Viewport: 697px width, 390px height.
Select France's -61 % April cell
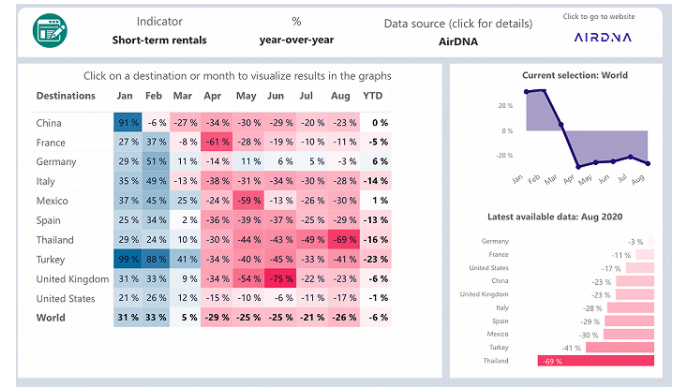[x=216, y=142]
